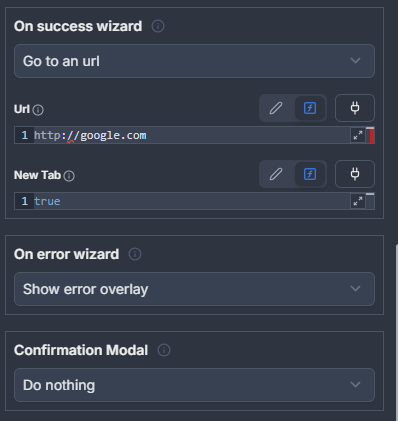
Task: Open the 'Do nothing' dropdown
Action: 194,385
